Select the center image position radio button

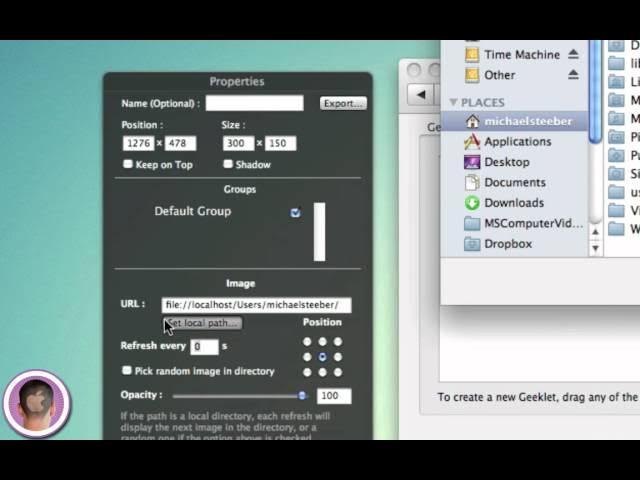tap(322, 357)
